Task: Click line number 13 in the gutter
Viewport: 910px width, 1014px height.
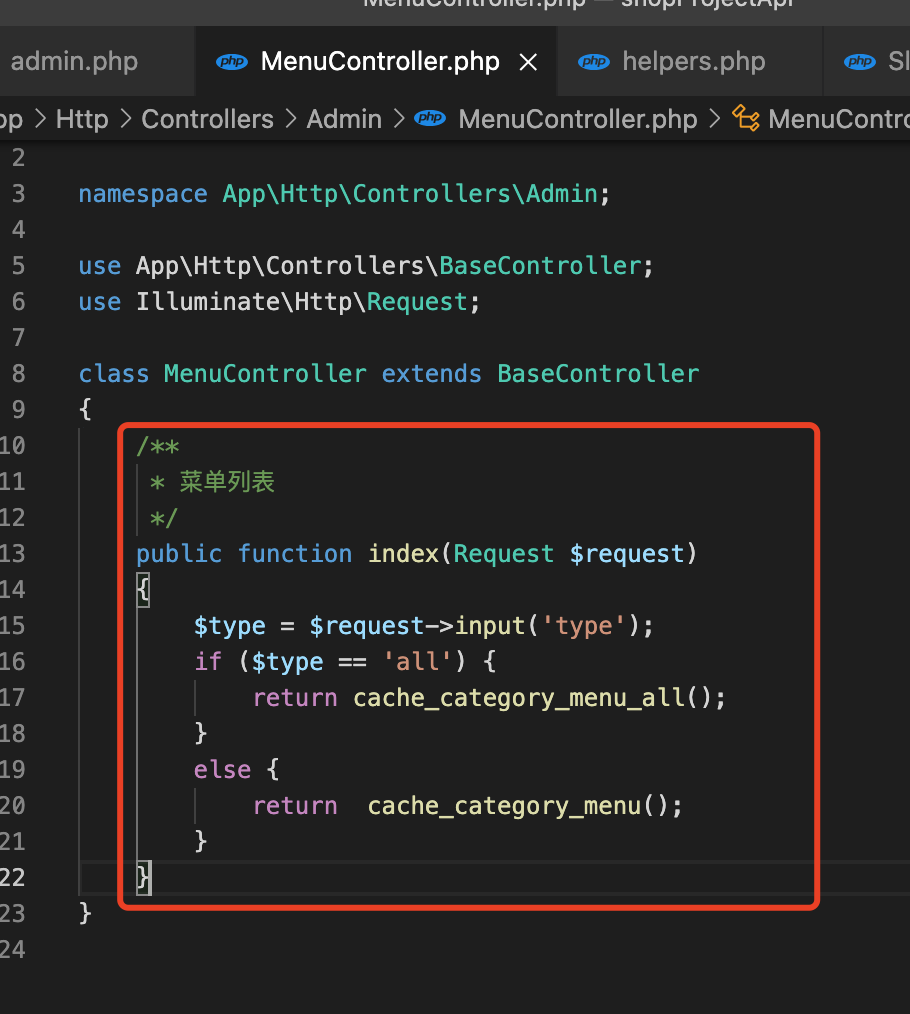Action: pyautogui.click(x=13, y=554)
